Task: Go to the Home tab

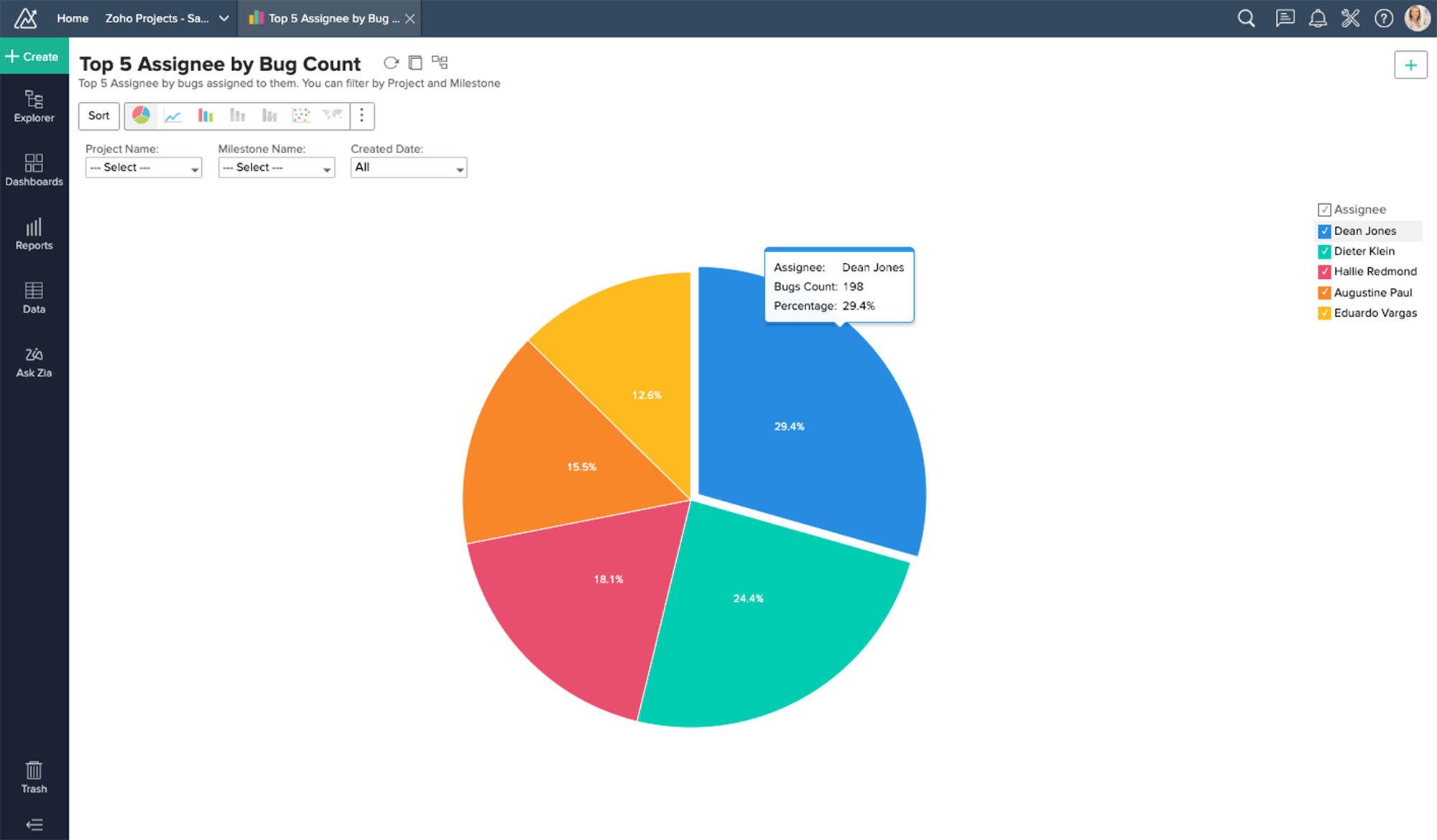Action: pyautogui.click(x=73, y=19)
